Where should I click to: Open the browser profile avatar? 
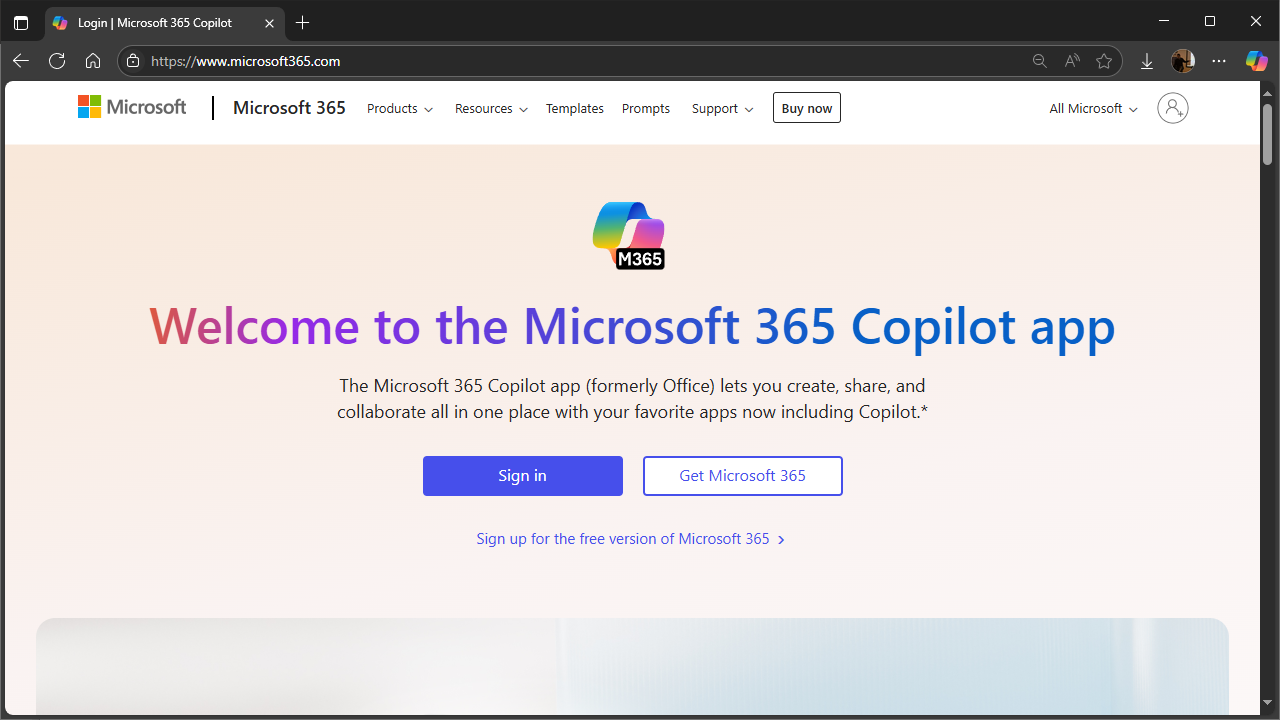tap(1183, 61)
